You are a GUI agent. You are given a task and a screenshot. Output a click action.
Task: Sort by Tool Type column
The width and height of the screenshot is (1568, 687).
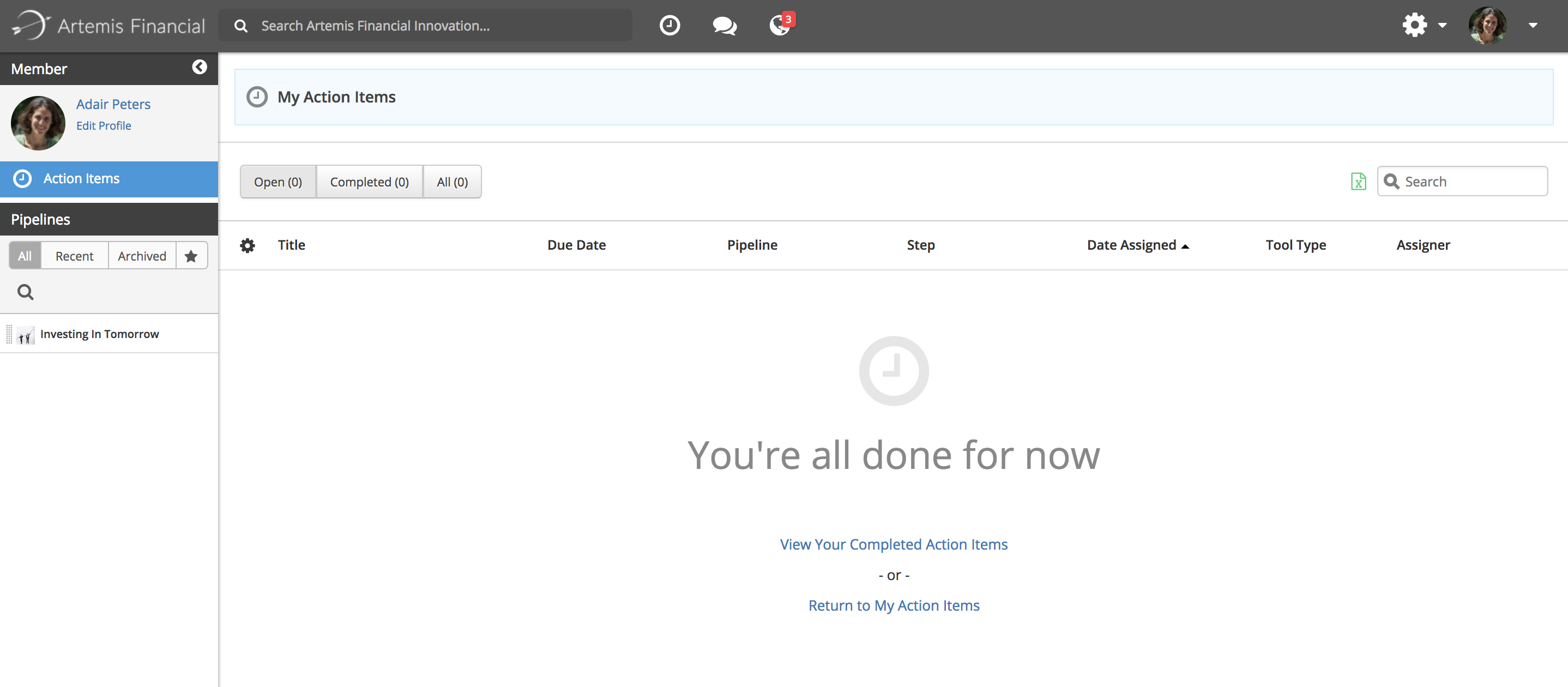point(1296,245)
